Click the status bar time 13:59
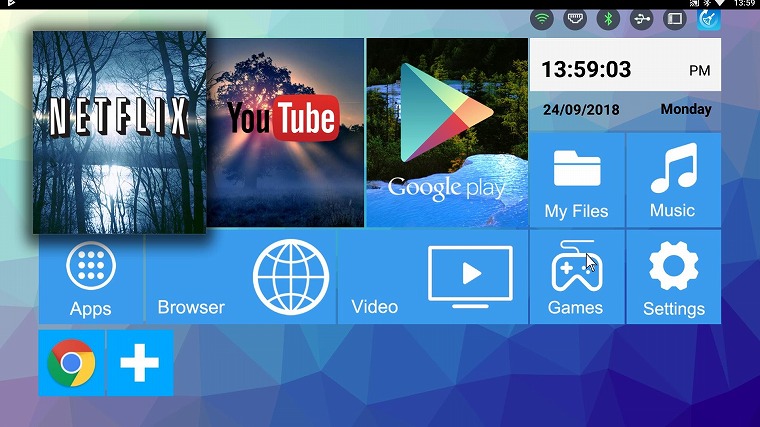 tap(744, 3)
